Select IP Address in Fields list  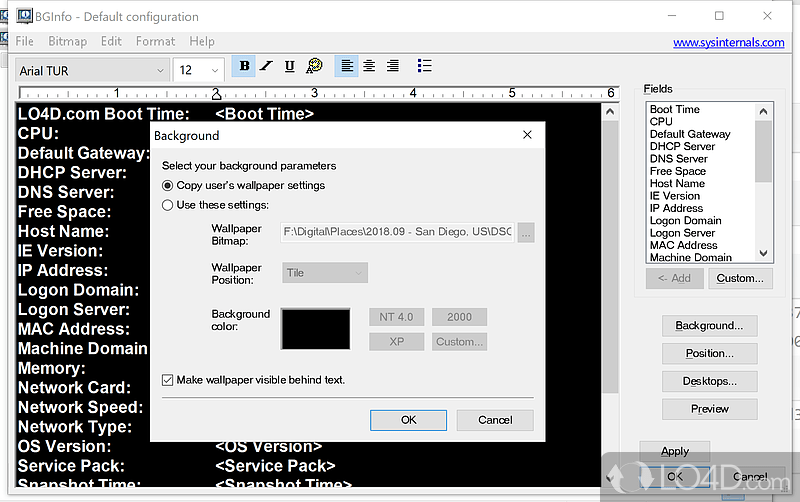(x=676, y=208)
